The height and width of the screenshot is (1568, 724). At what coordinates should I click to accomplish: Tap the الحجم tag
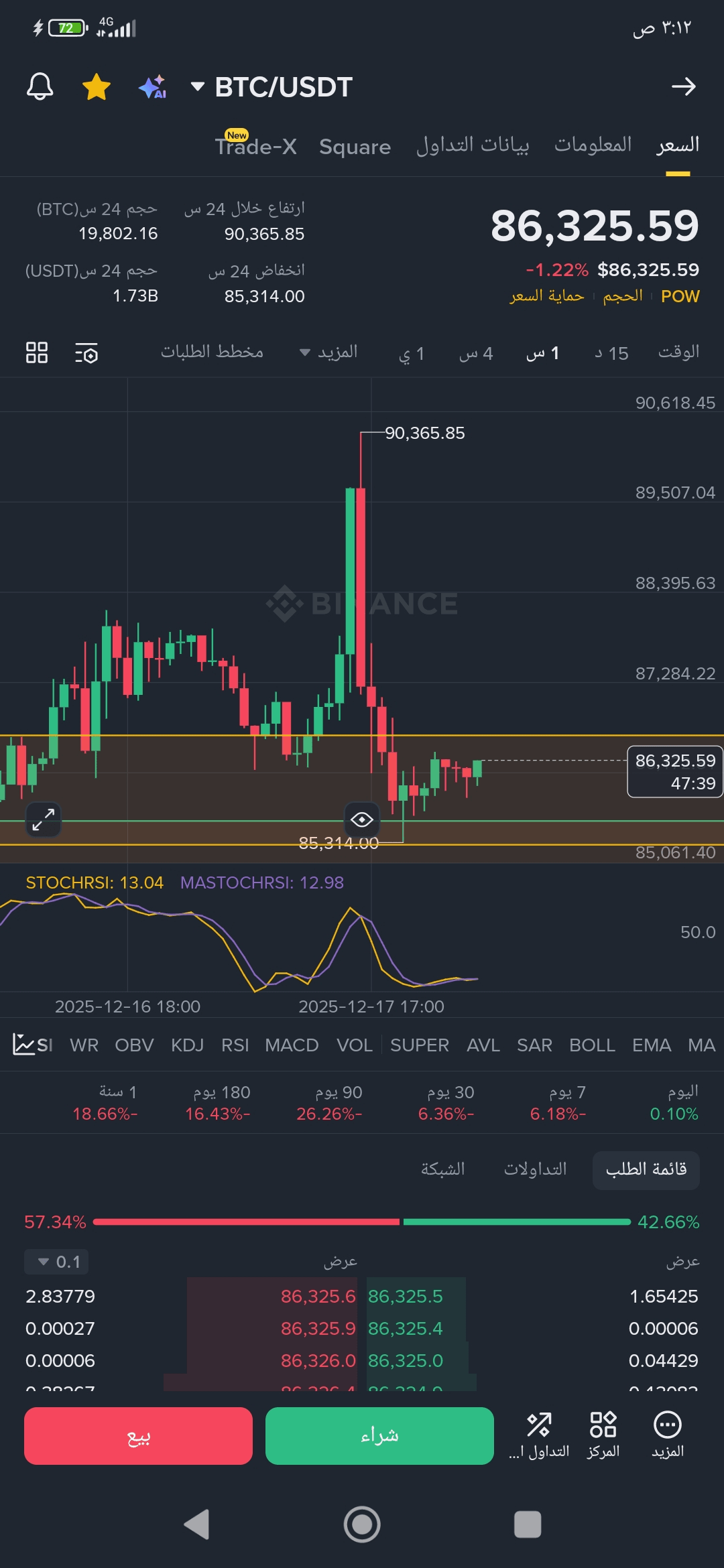[x=623, y=296]
